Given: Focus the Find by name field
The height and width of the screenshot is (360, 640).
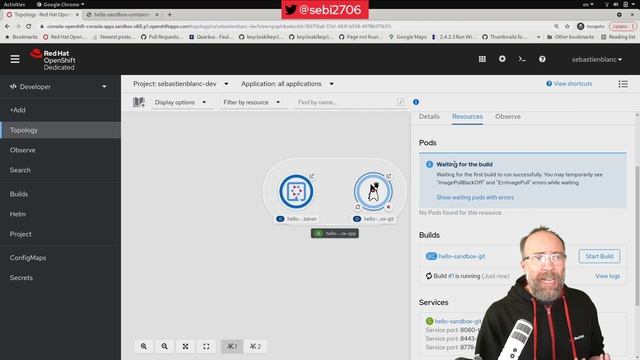Looking at the screenshot, I should pos(349,102).
